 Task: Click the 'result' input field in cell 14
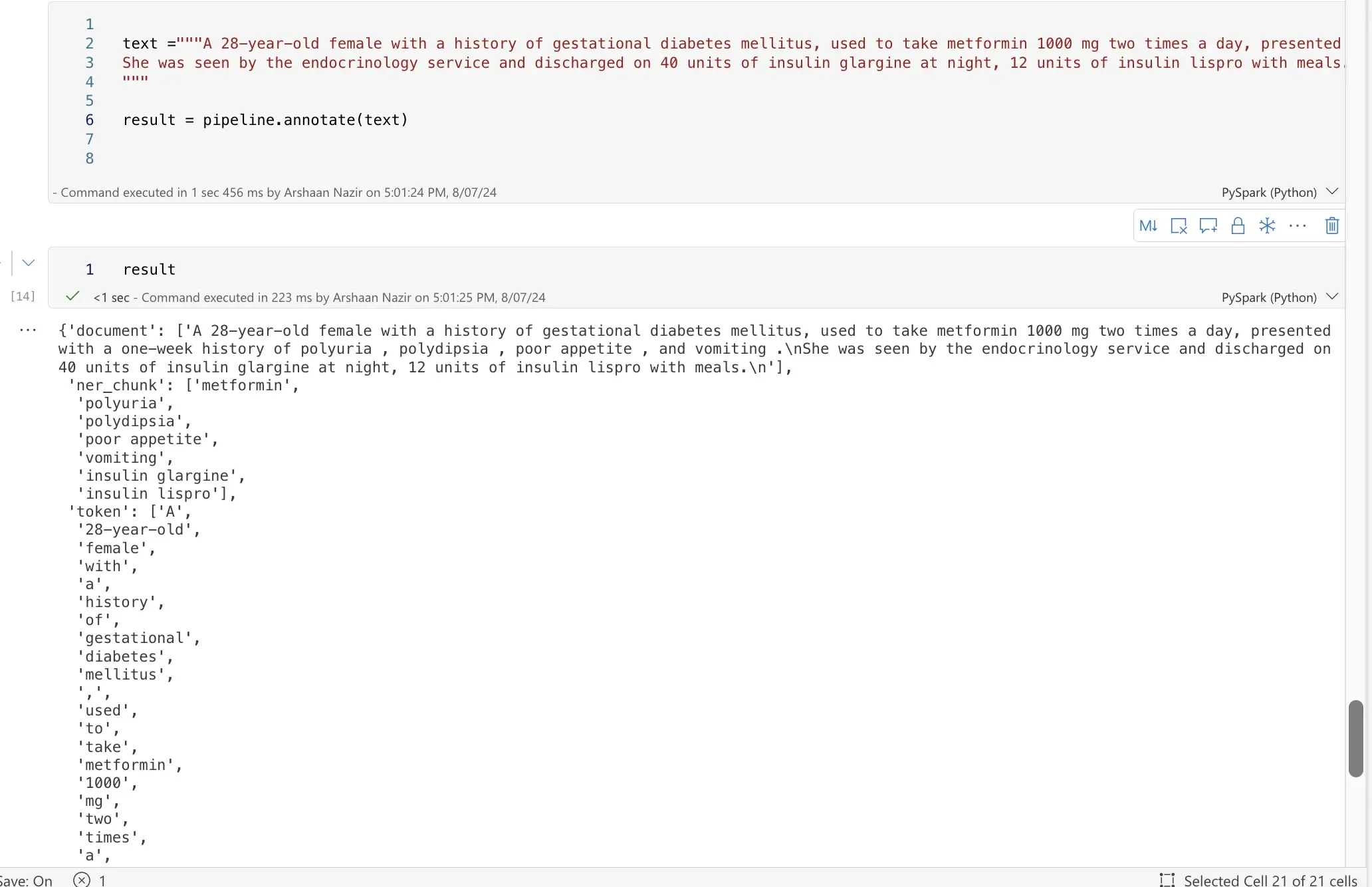point(149,268)
